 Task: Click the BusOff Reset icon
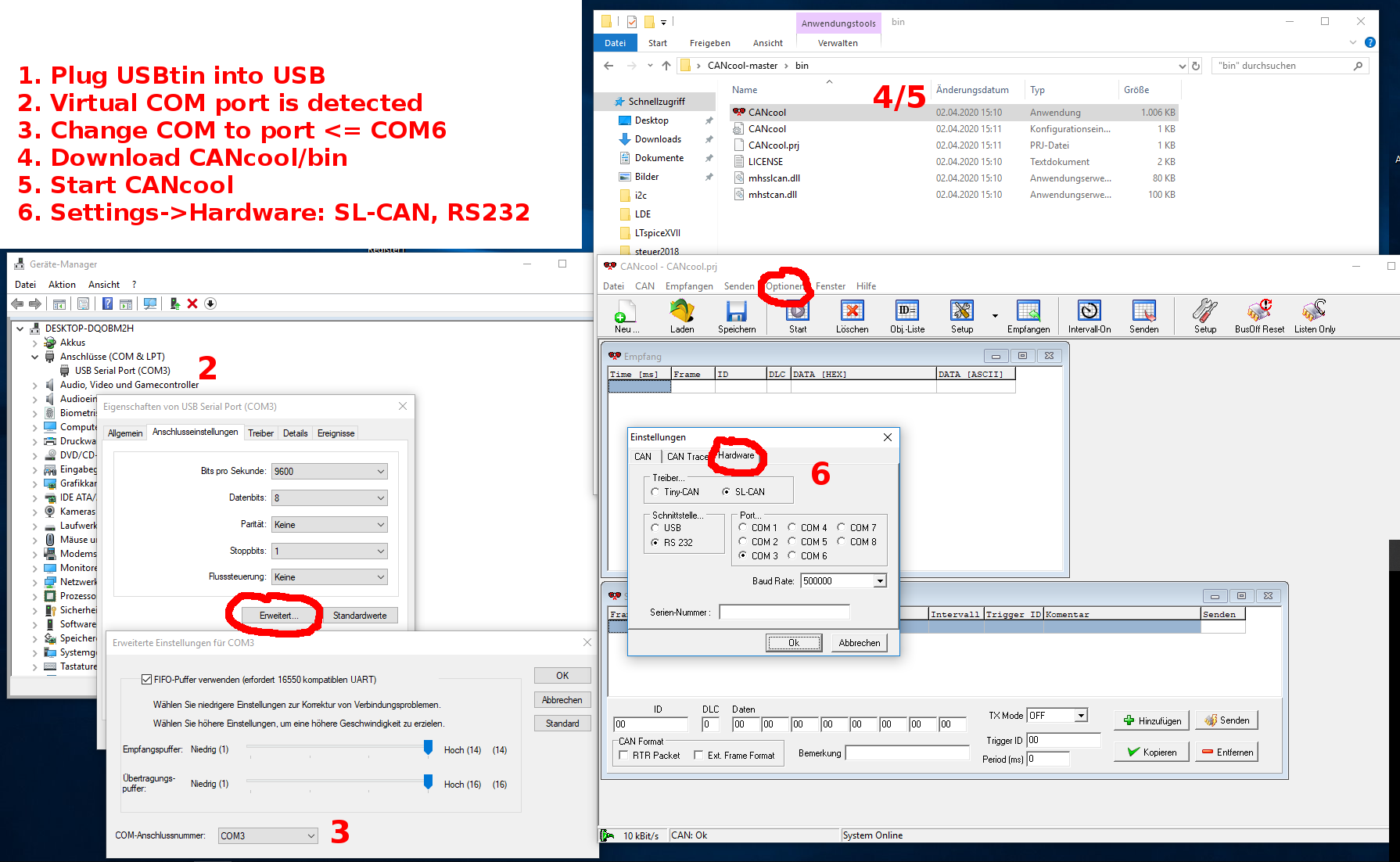coord(1259,316)
